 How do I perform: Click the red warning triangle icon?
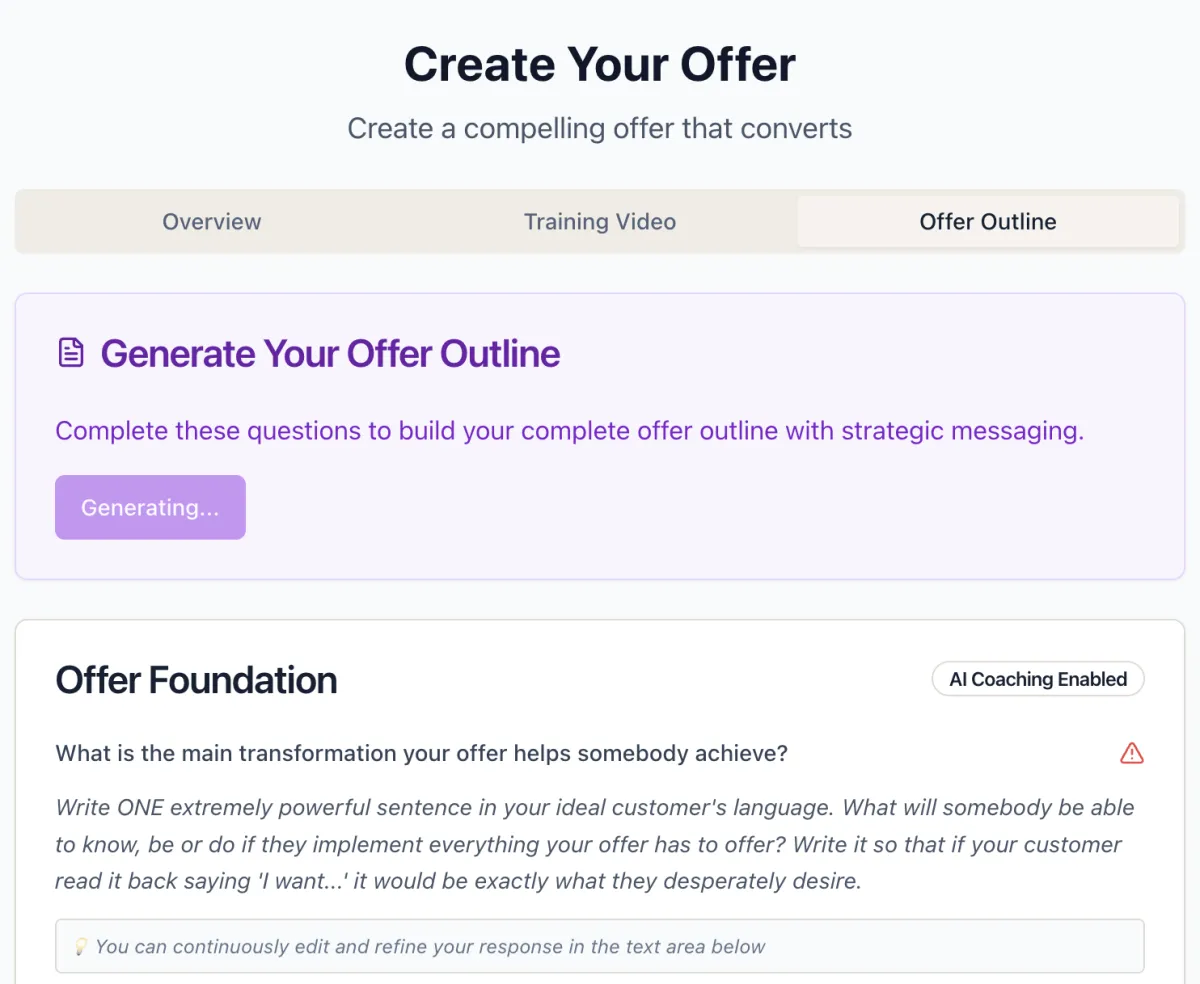point(1131,753)
